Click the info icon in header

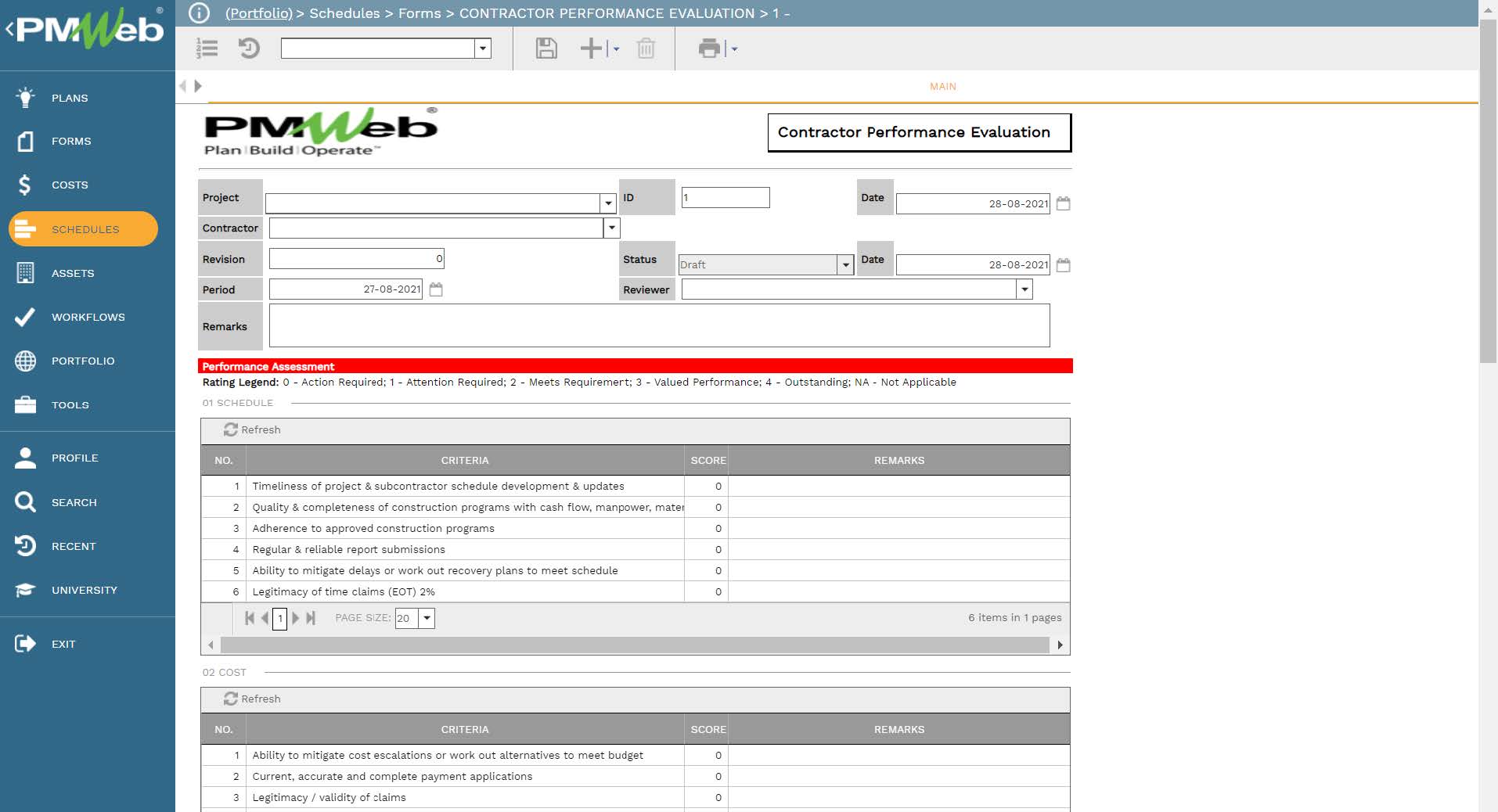point(200,13)
